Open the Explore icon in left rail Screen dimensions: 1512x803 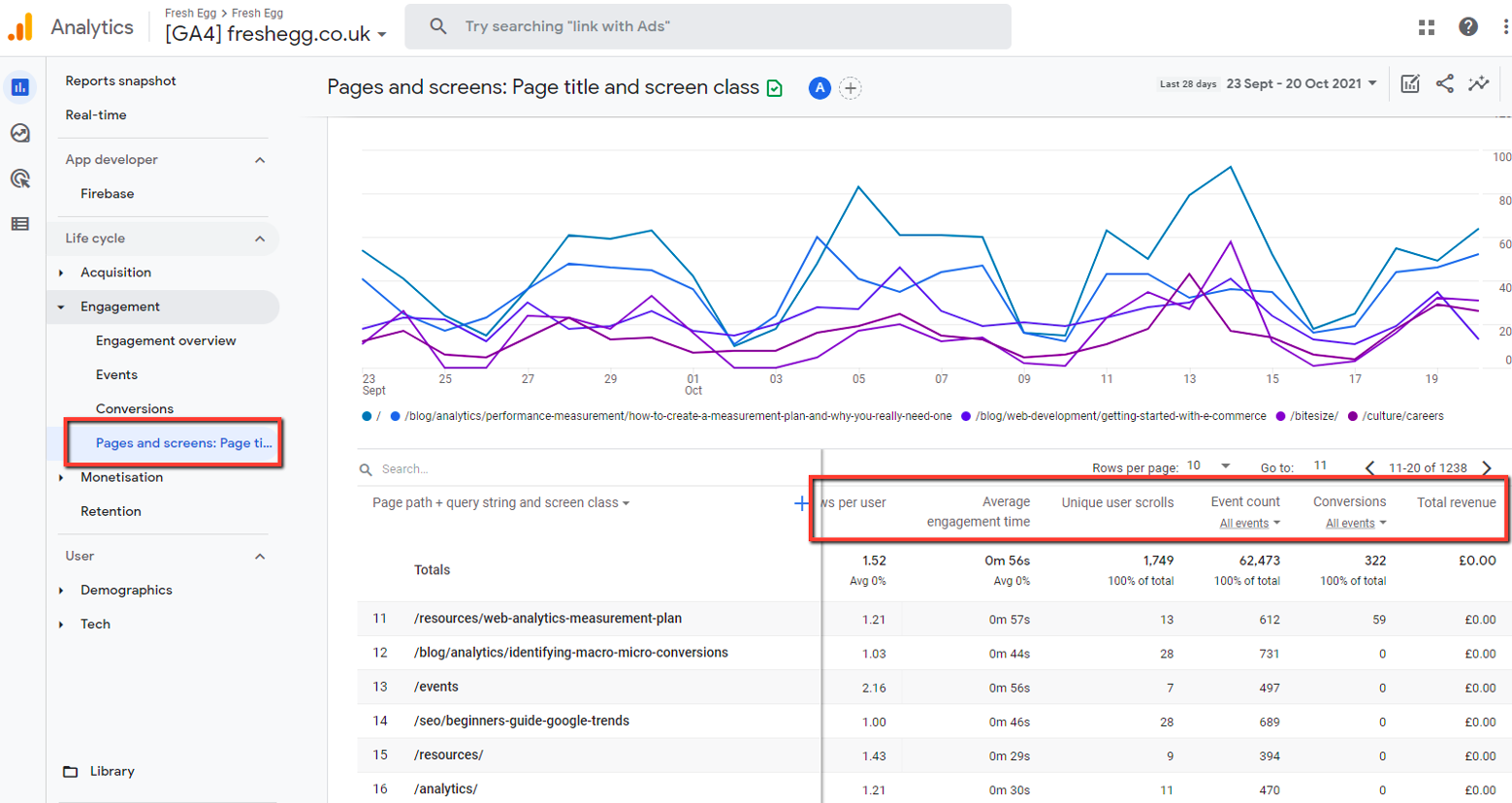click(20, 133)
